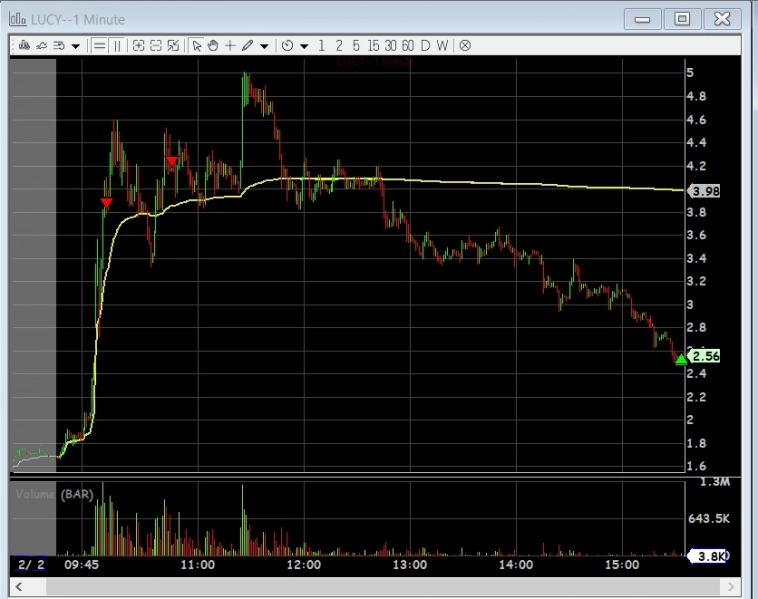Screen dimensions: 758x599
Task: Switch to the 15 minute timeframe
Action: coord(373,45)
